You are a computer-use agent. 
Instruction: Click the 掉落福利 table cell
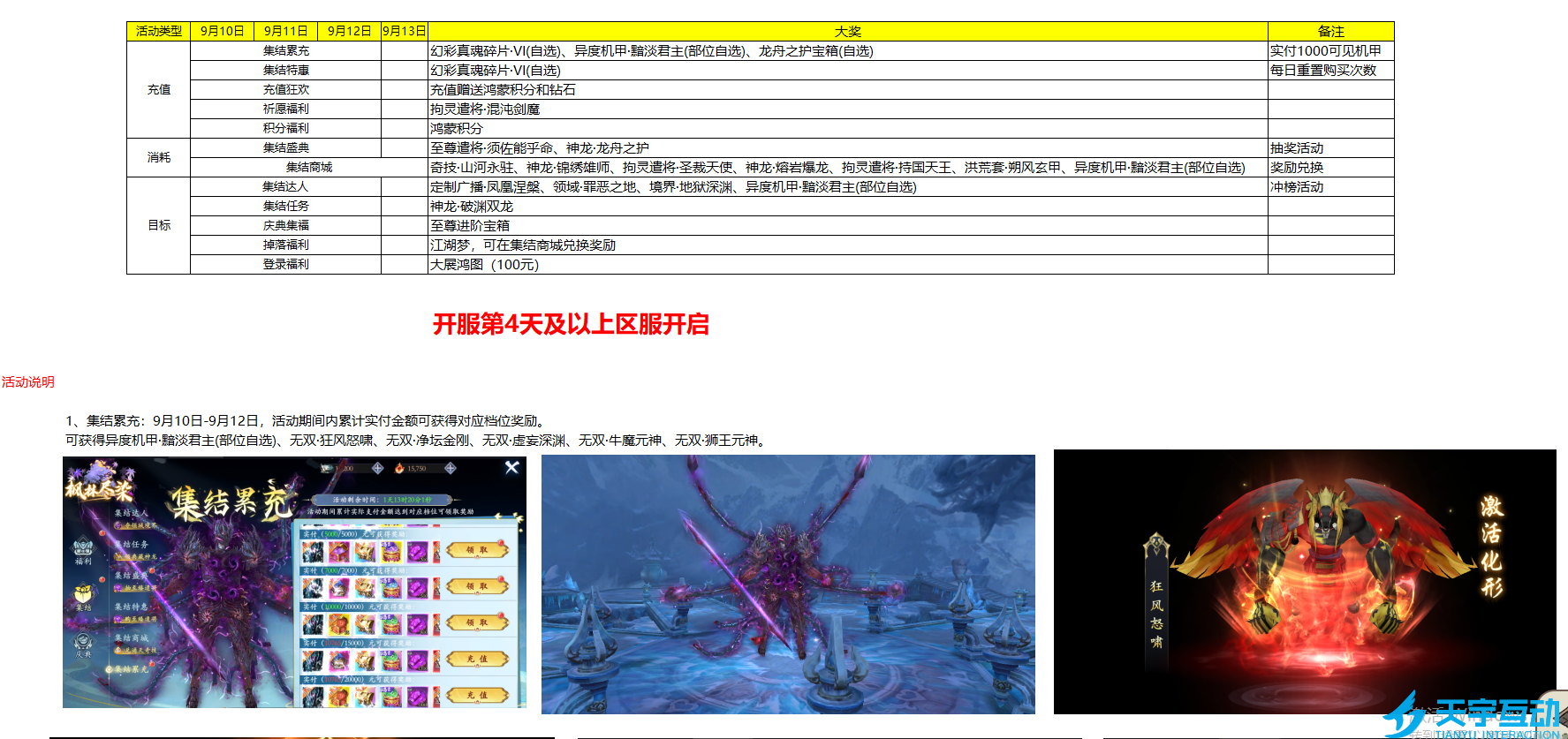pyautogui.click(x=286, y=245)
